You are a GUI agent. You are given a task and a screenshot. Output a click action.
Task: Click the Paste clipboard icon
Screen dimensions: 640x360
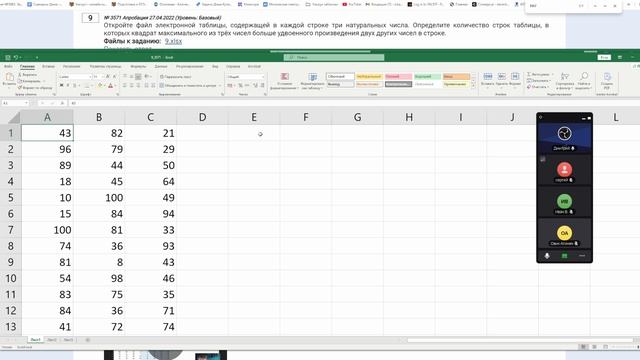9,77
